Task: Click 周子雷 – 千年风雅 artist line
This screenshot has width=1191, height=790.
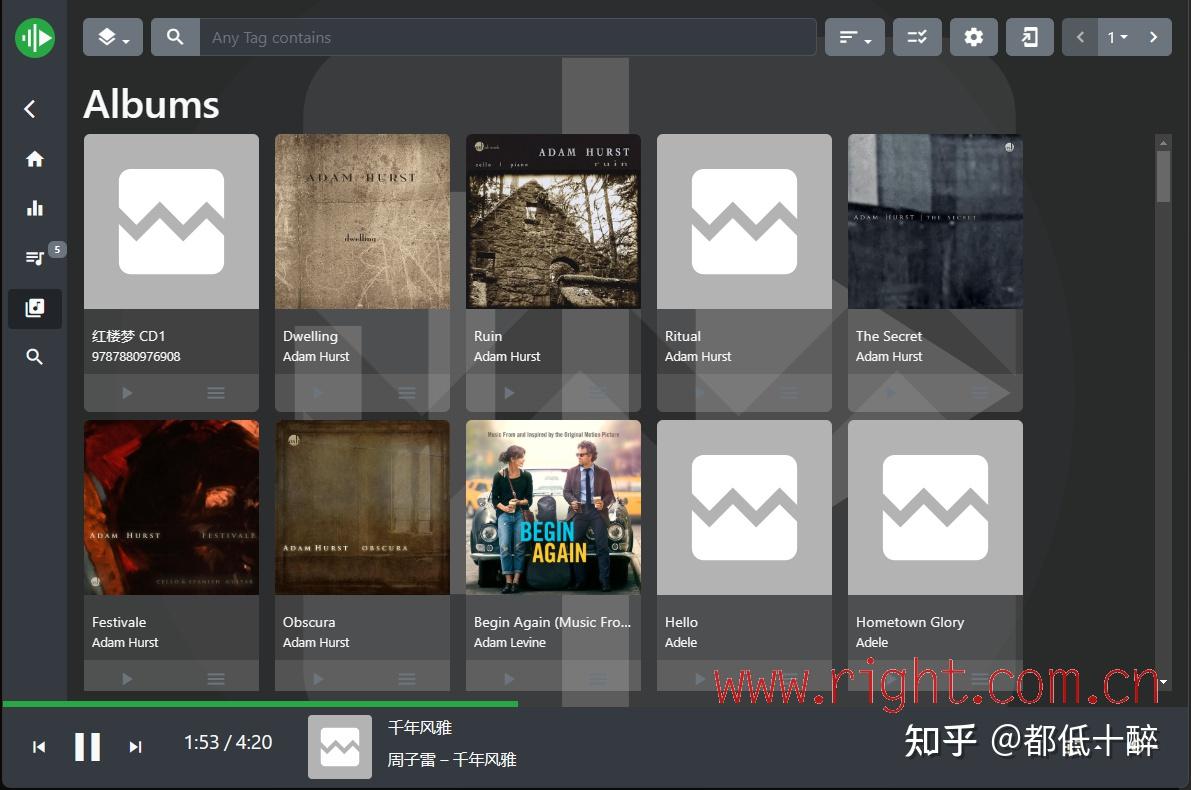Action: tap(452, 760)
